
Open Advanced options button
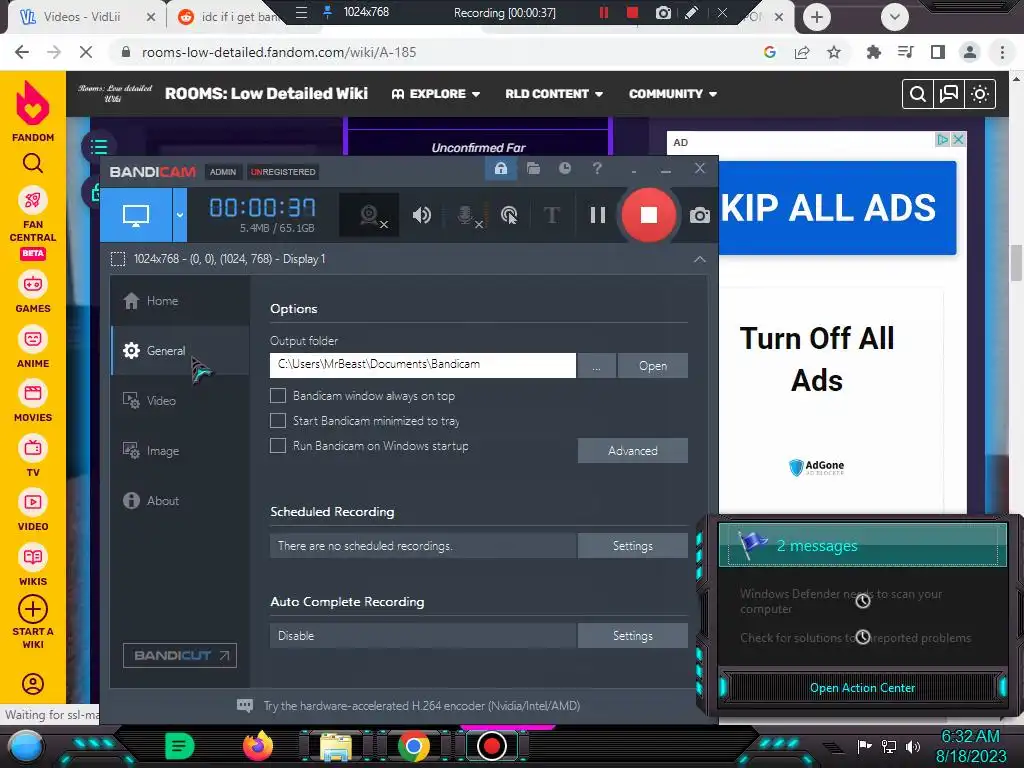632,451
